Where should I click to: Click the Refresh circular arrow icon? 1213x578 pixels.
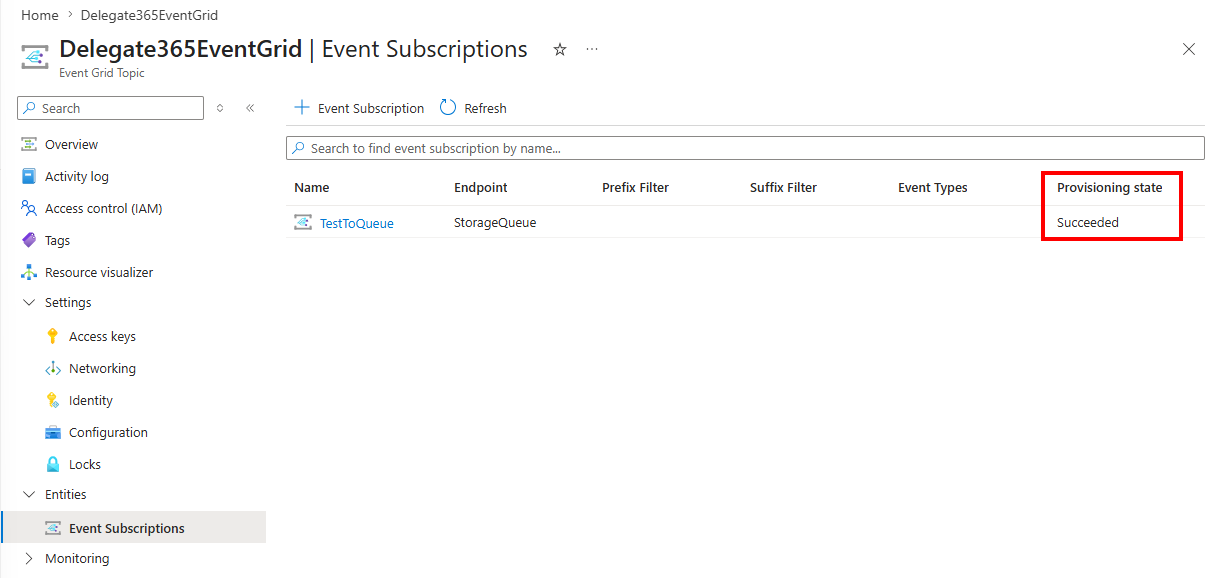tap(448, 108)
